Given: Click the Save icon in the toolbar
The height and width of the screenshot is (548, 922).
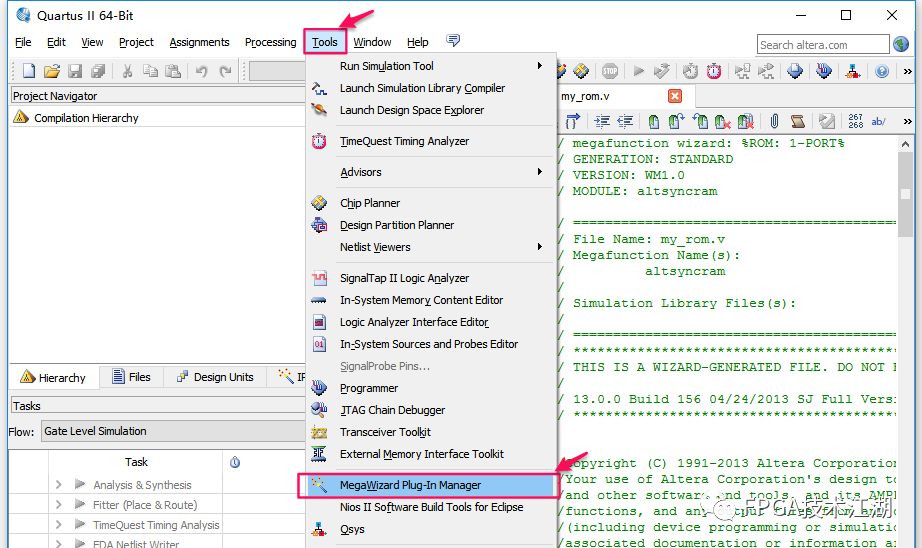Looking at the screenshot, I should pos(75,71).
